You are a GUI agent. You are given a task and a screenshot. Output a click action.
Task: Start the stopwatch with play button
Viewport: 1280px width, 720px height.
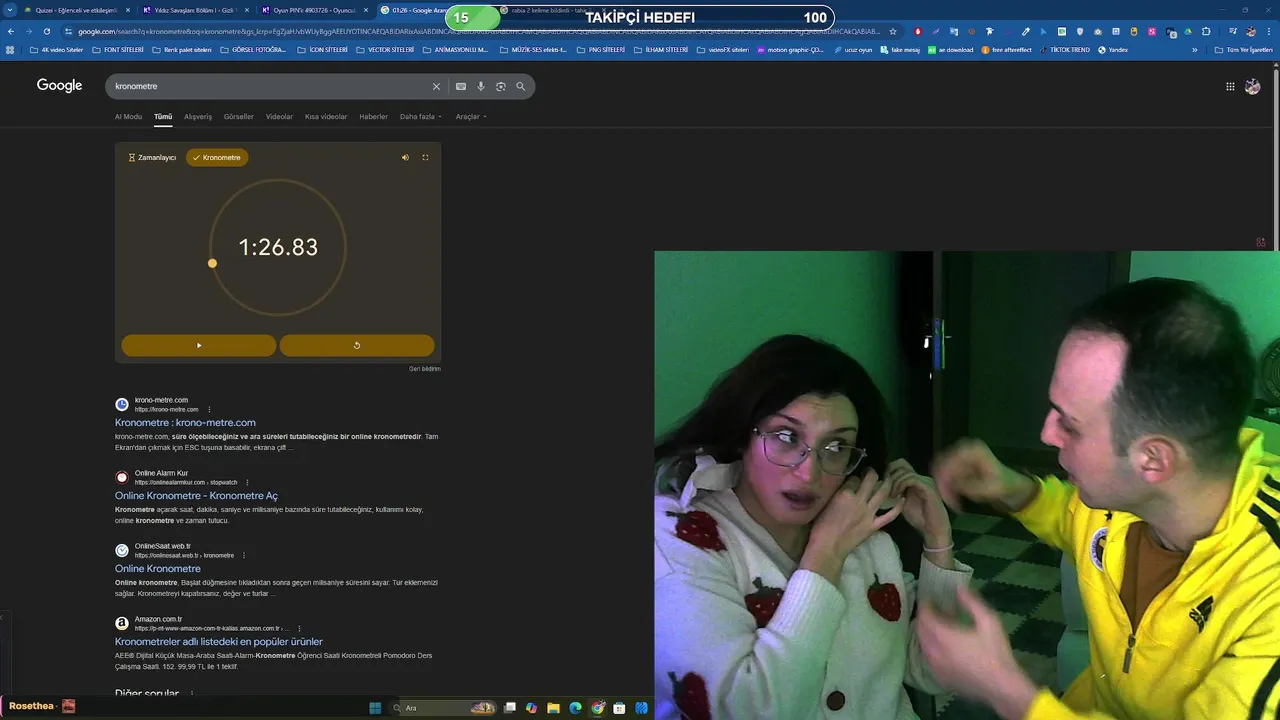[x=198, y=345]
